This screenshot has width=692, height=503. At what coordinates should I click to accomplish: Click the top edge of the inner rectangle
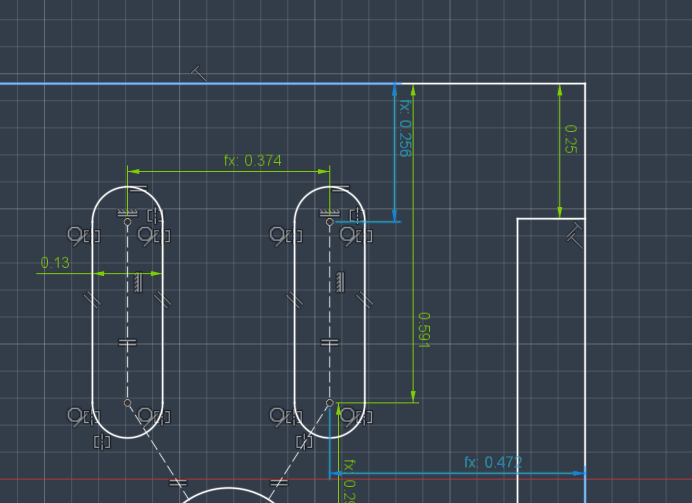pyautogui.click(x=551, y=218)
